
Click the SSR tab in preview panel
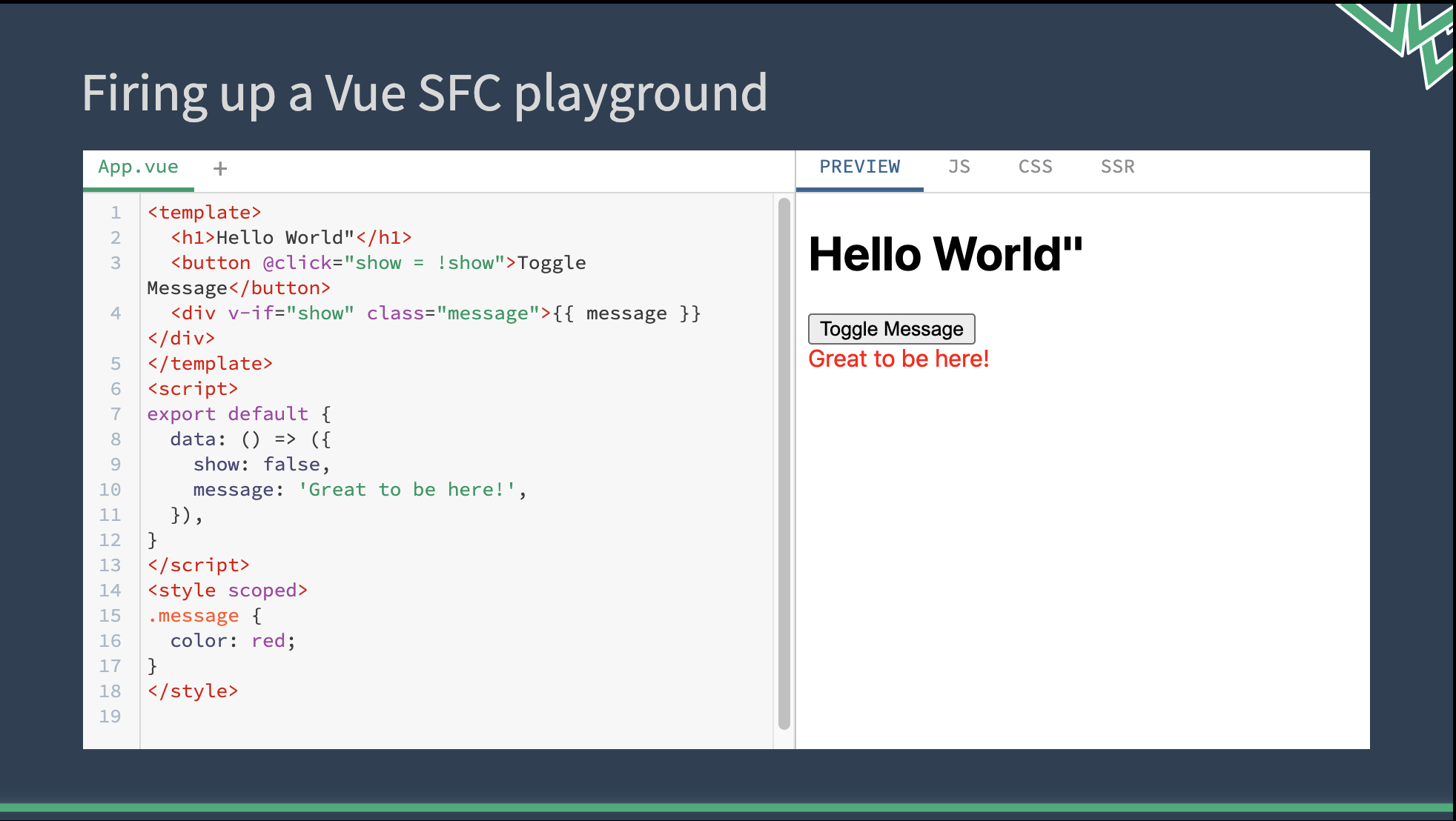(x=1117, y=166)
